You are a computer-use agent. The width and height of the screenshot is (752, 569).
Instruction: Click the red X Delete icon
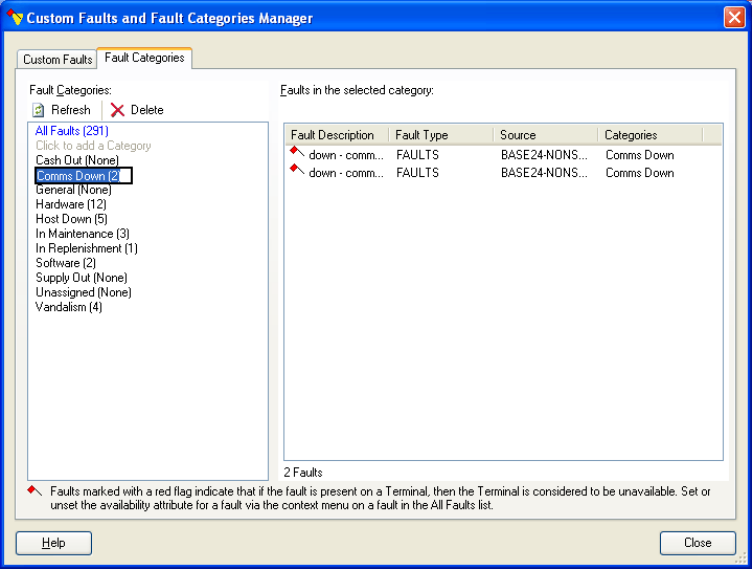coord(118,110)
